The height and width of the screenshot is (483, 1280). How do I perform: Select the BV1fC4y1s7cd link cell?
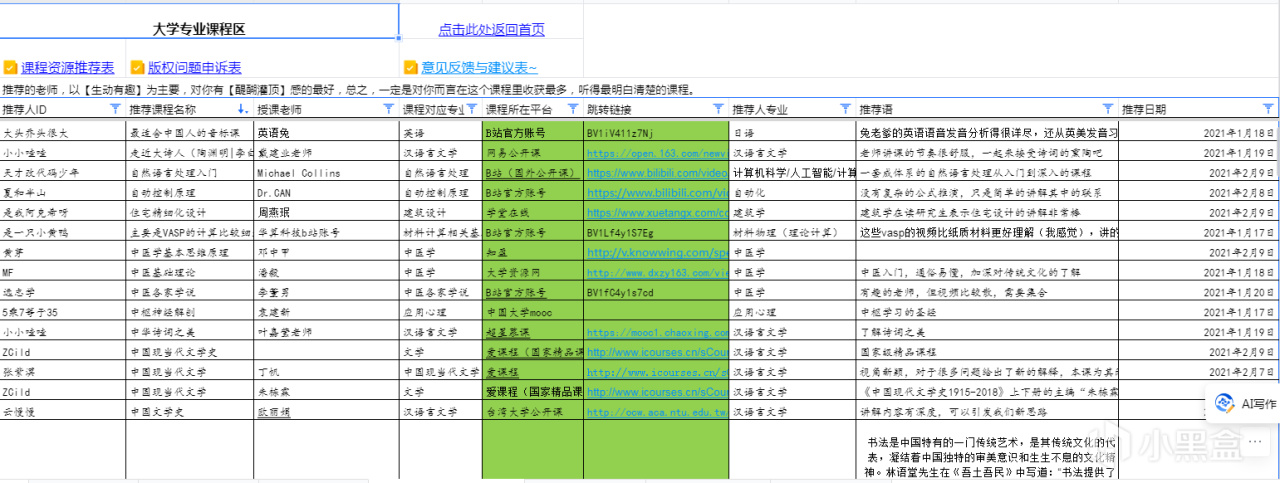(656, 292)
